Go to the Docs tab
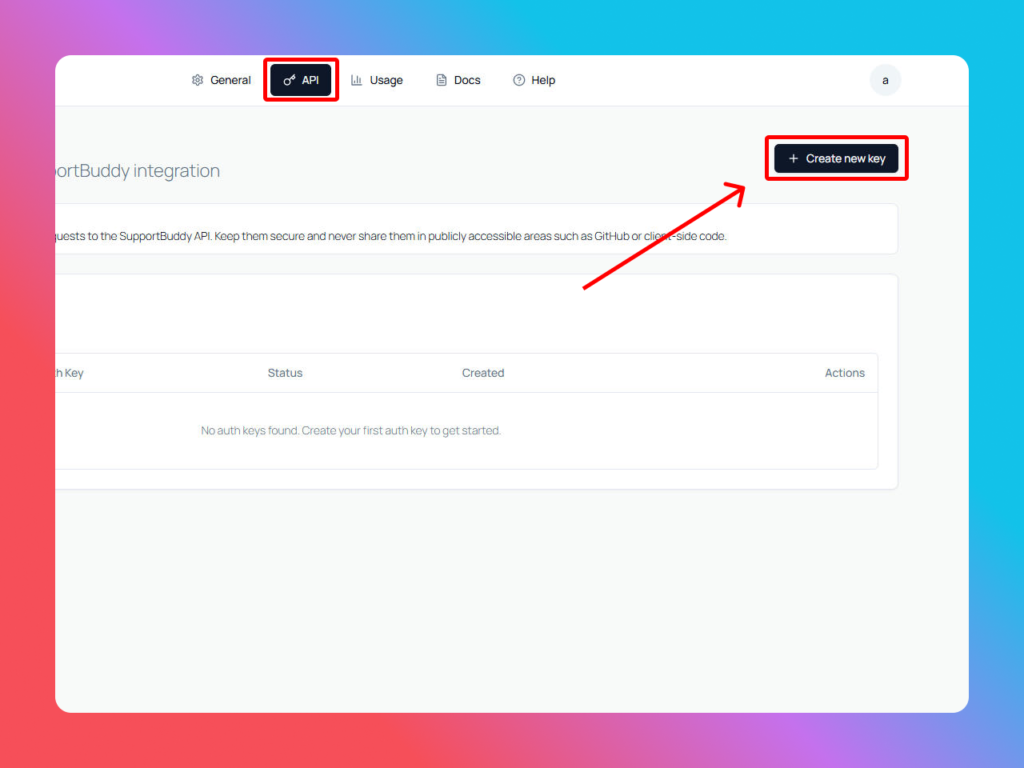Screen dimensions: 1024x768 pos(467,80)
